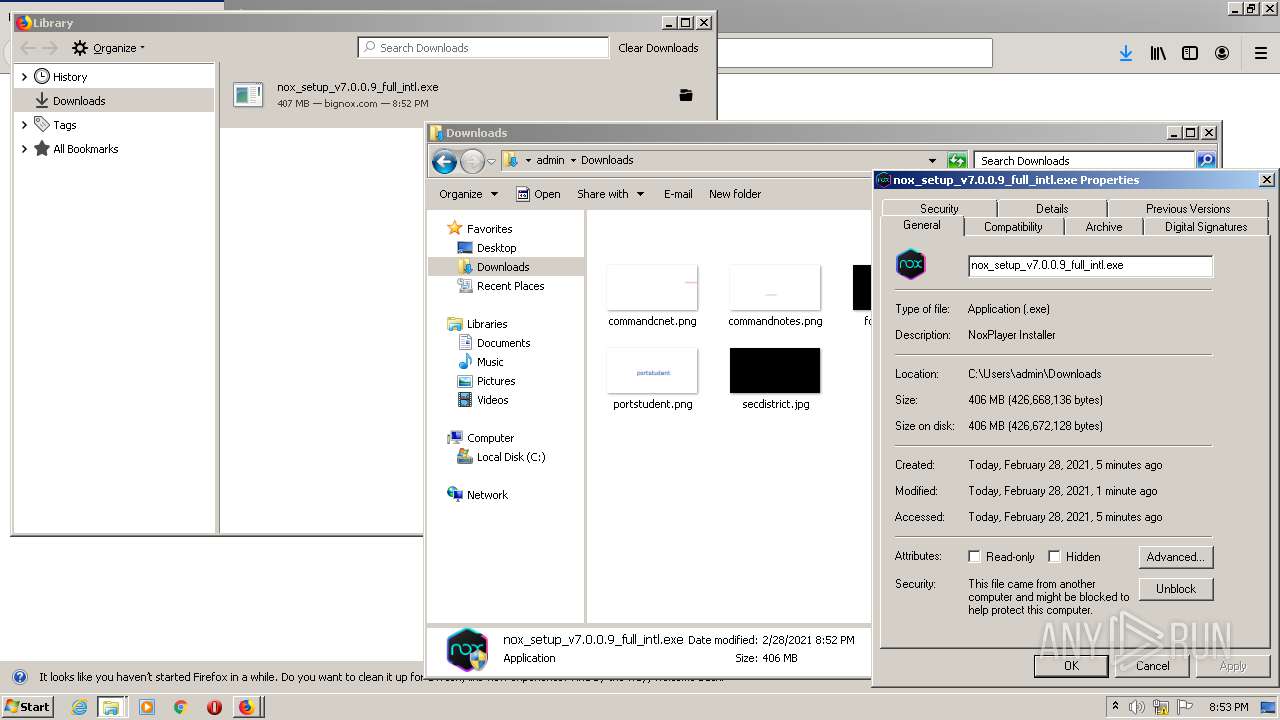Switch to the Archive tab

coord(1104,227)
